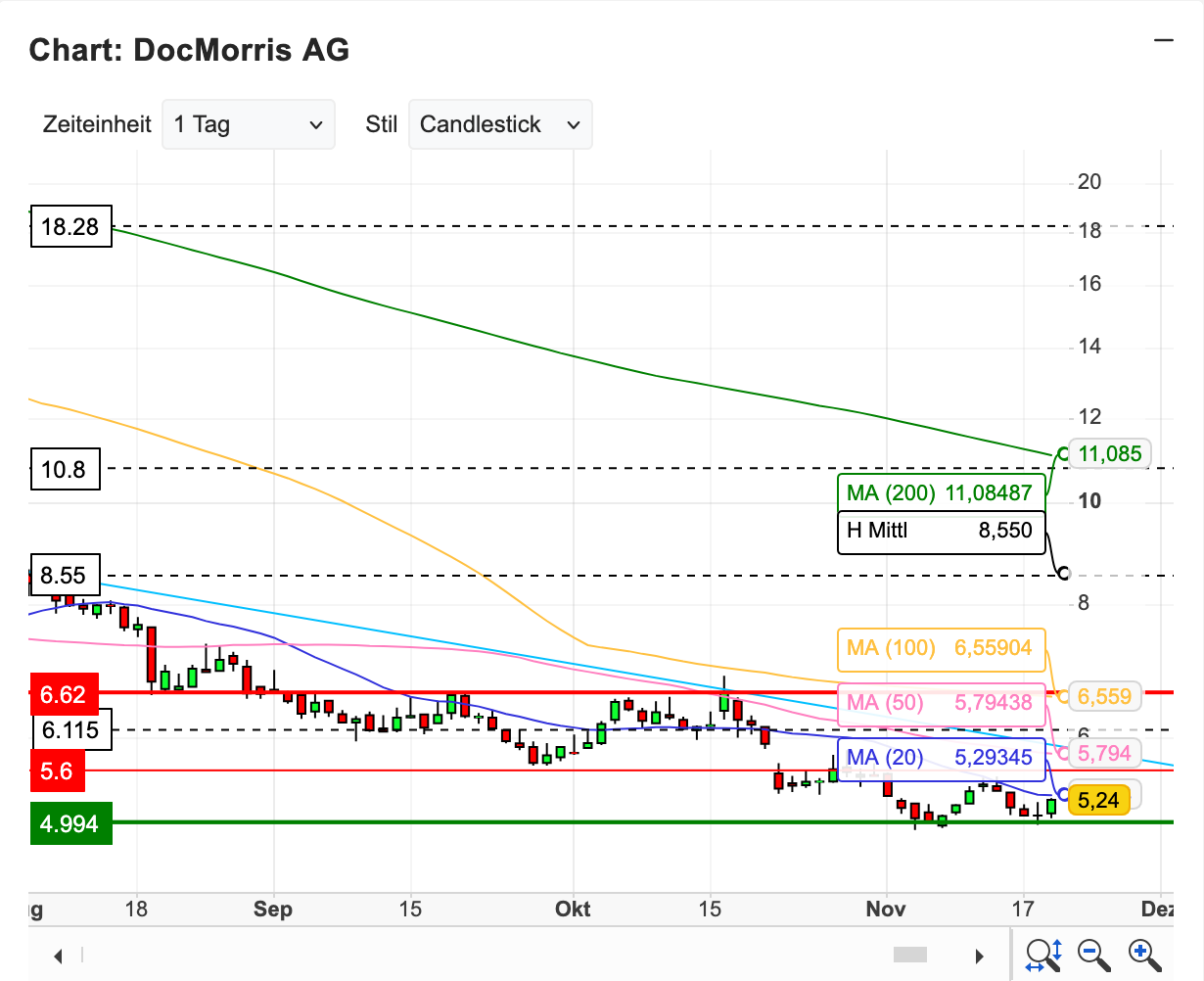Click the 'Zeiteinheit' label

[97, 124]
